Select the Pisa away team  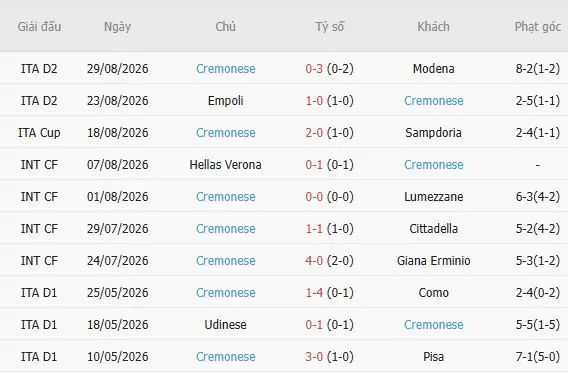434,356
